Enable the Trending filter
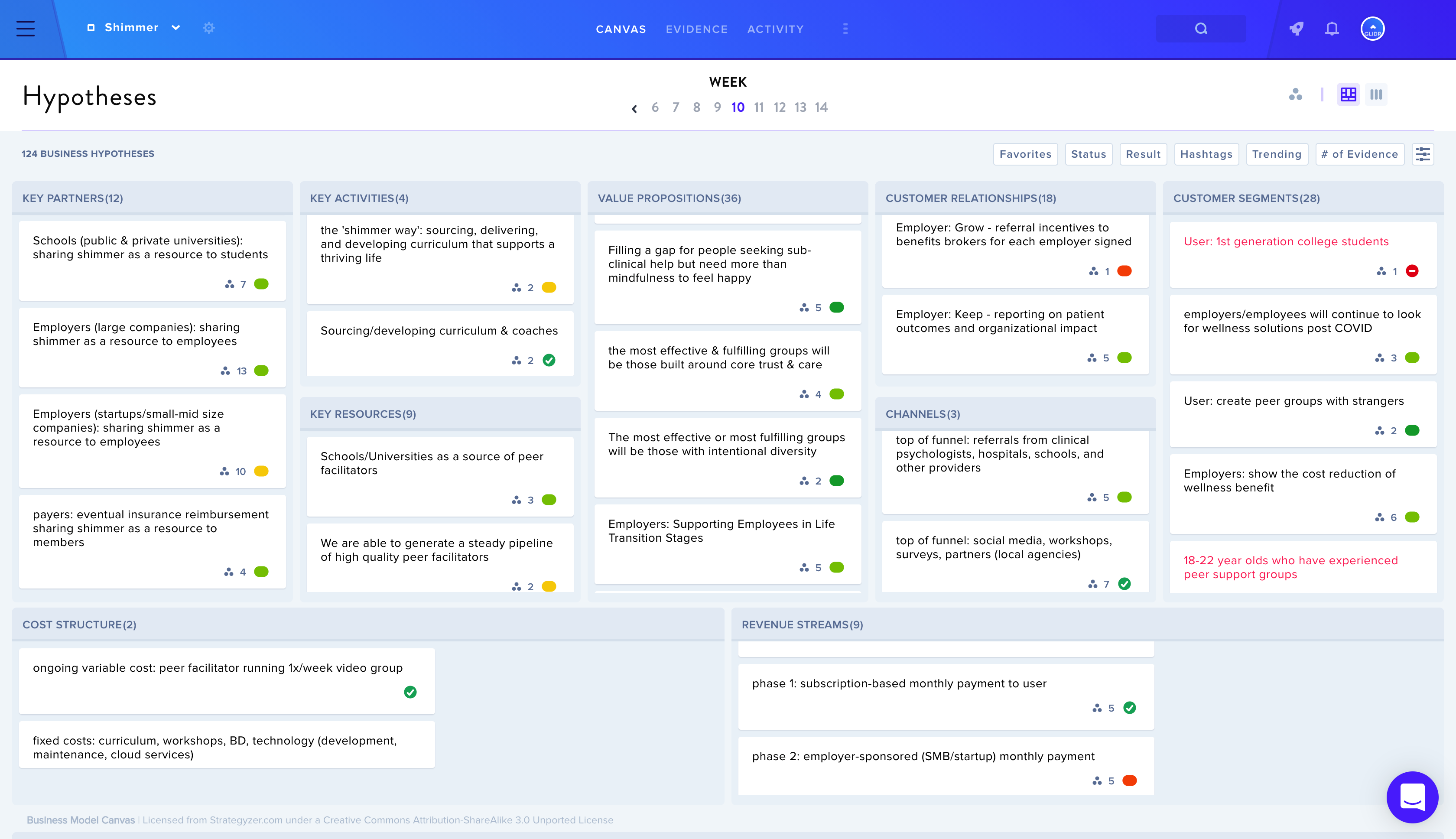This screenshot has width=1456, height=839. pos(1277,154)
